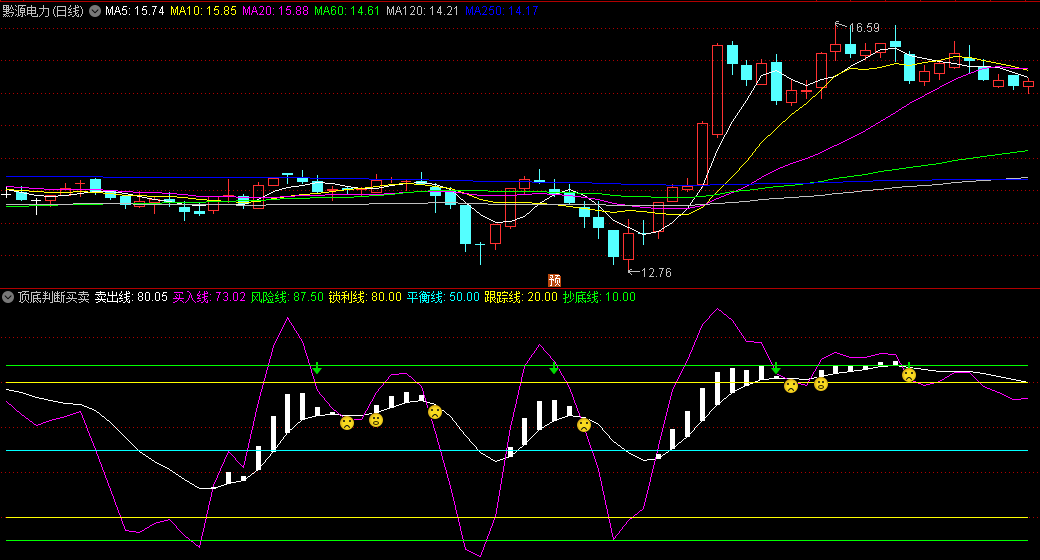Click the sad face icon after second peak
Viewport: 1040px width, 560px height.
click(x=584, y=425)
